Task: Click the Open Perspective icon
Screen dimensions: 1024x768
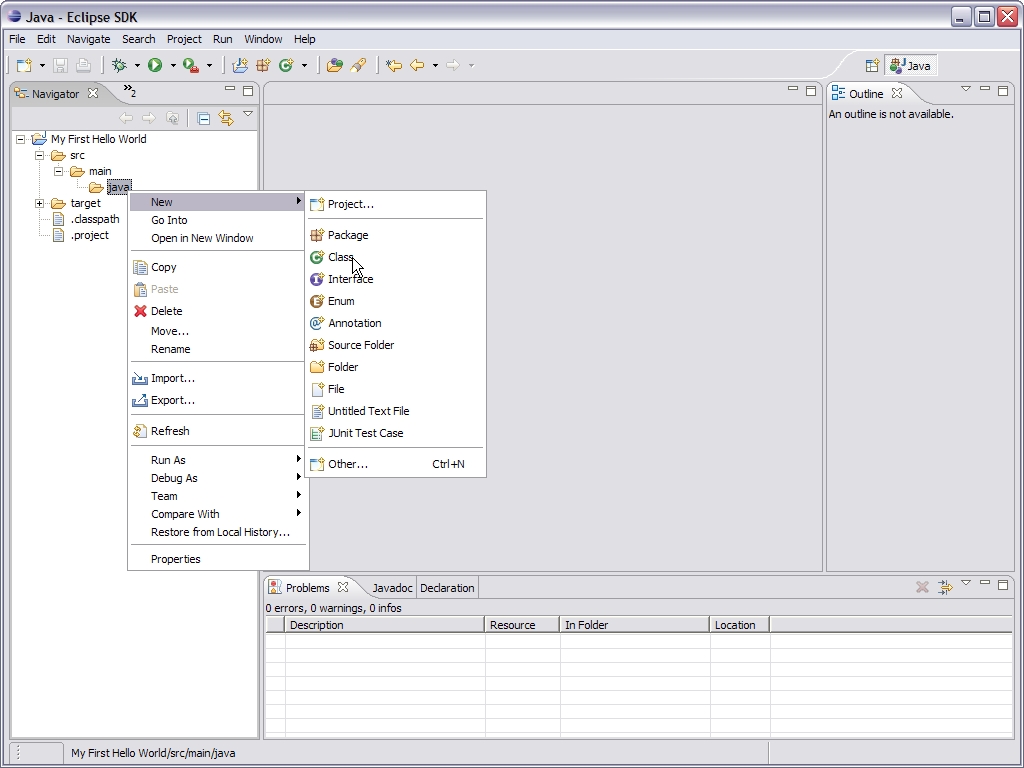Action: (872, 66)
